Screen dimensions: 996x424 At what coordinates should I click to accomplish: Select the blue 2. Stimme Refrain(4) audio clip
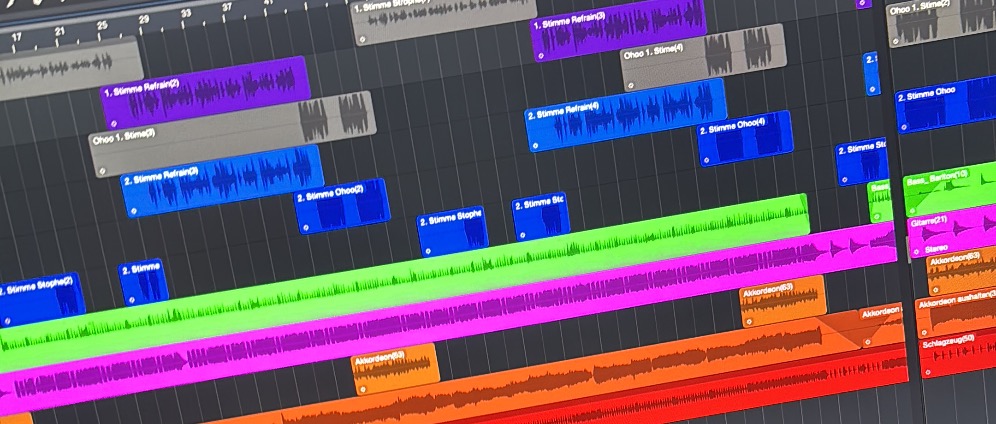[x=626, y=115]
